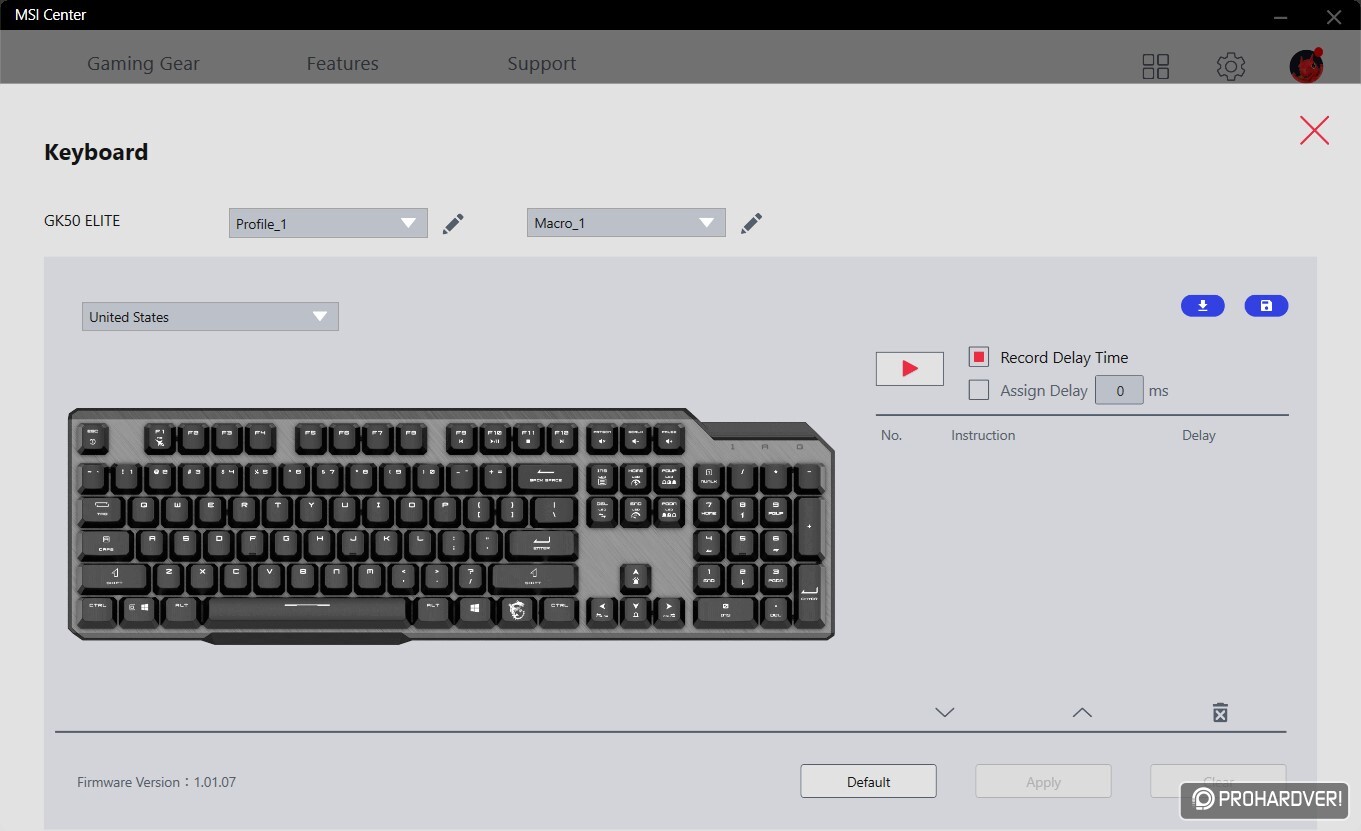Enable the Assign Delay checkbox
The height and width of the screenshot is (831, 1361).
click(x=979, y=390)
